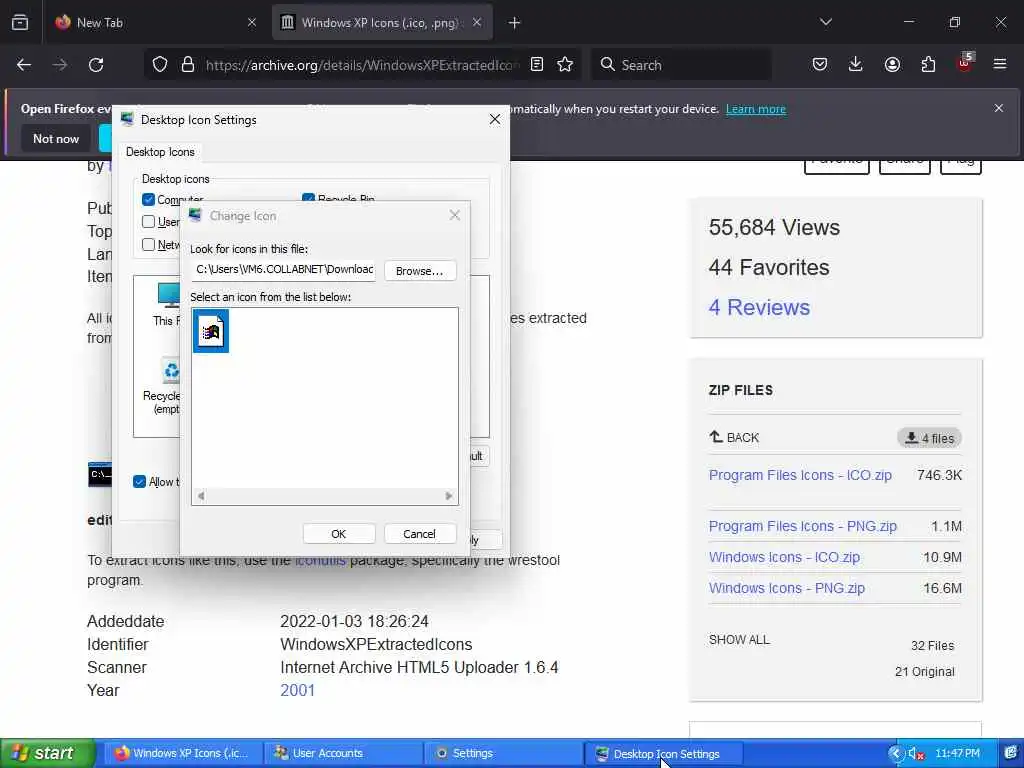The width and height of the screenshot is (1024, 768).
Task: Toggle the User's Files checkbox
Action: pyautogui.click(x=148, y=221)
